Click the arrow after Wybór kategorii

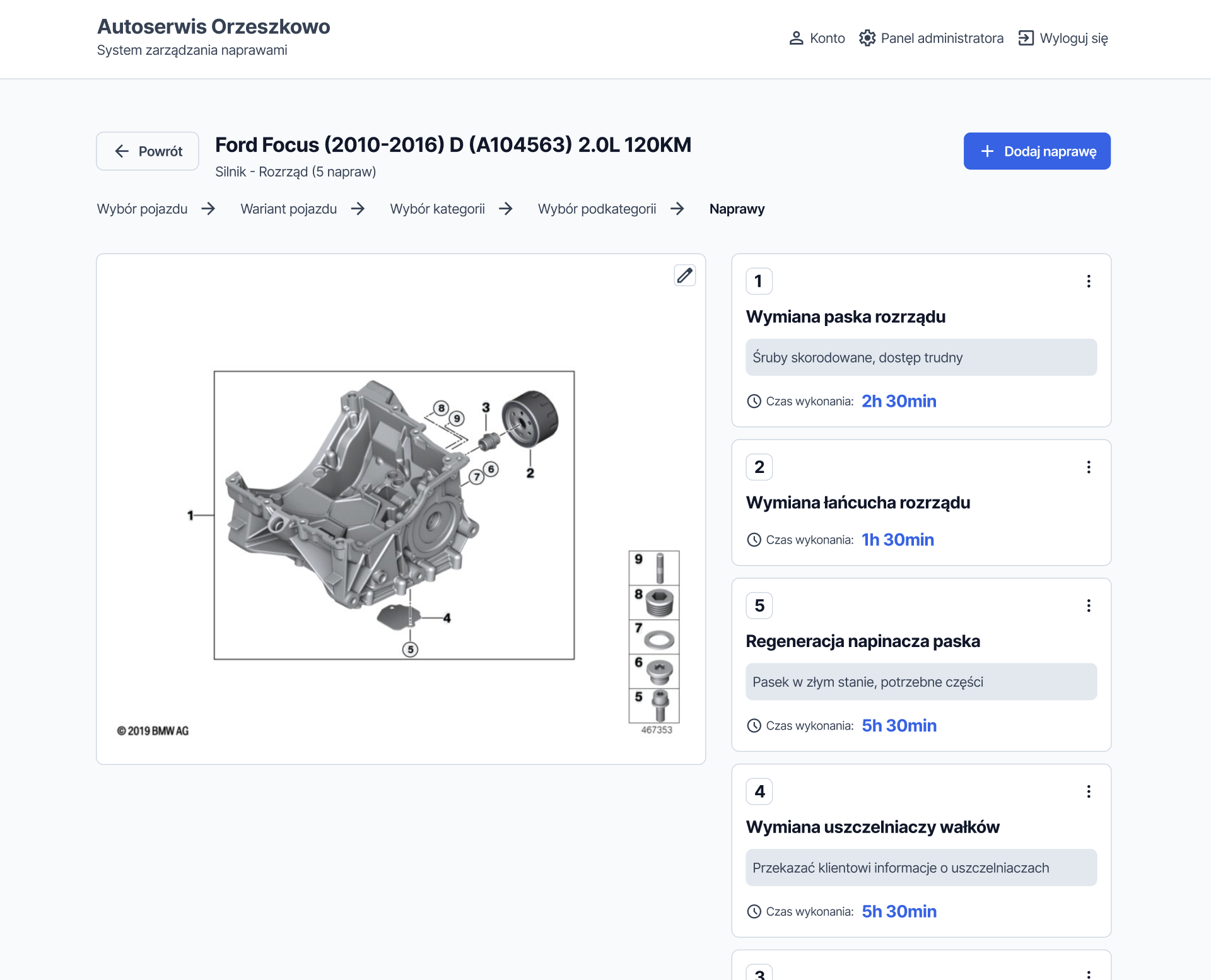(x=506, y=209)
